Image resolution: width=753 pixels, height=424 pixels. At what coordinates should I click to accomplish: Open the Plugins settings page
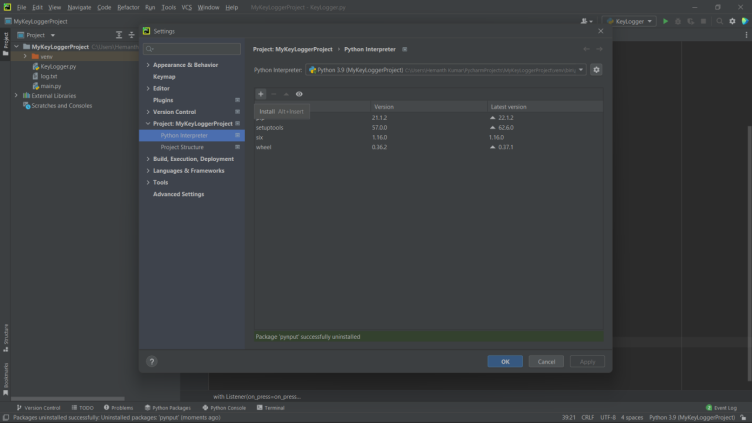tap(163, 100)
